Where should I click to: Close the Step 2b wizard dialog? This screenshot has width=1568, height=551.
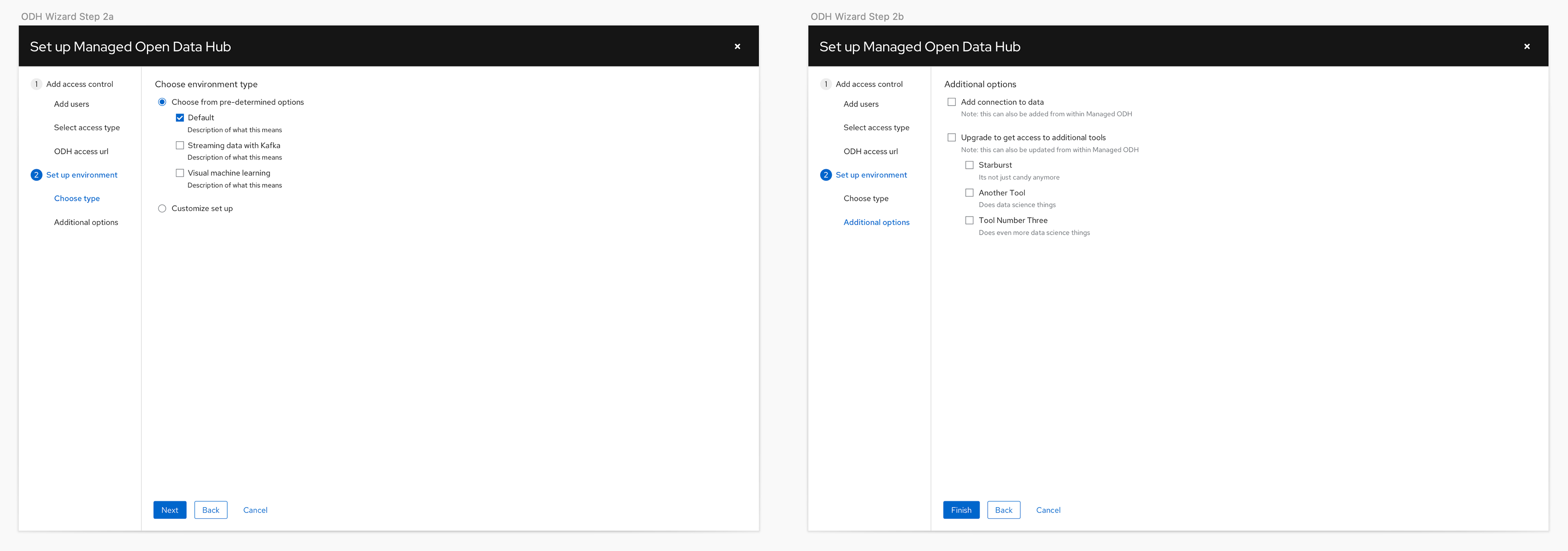[1527, 46]
